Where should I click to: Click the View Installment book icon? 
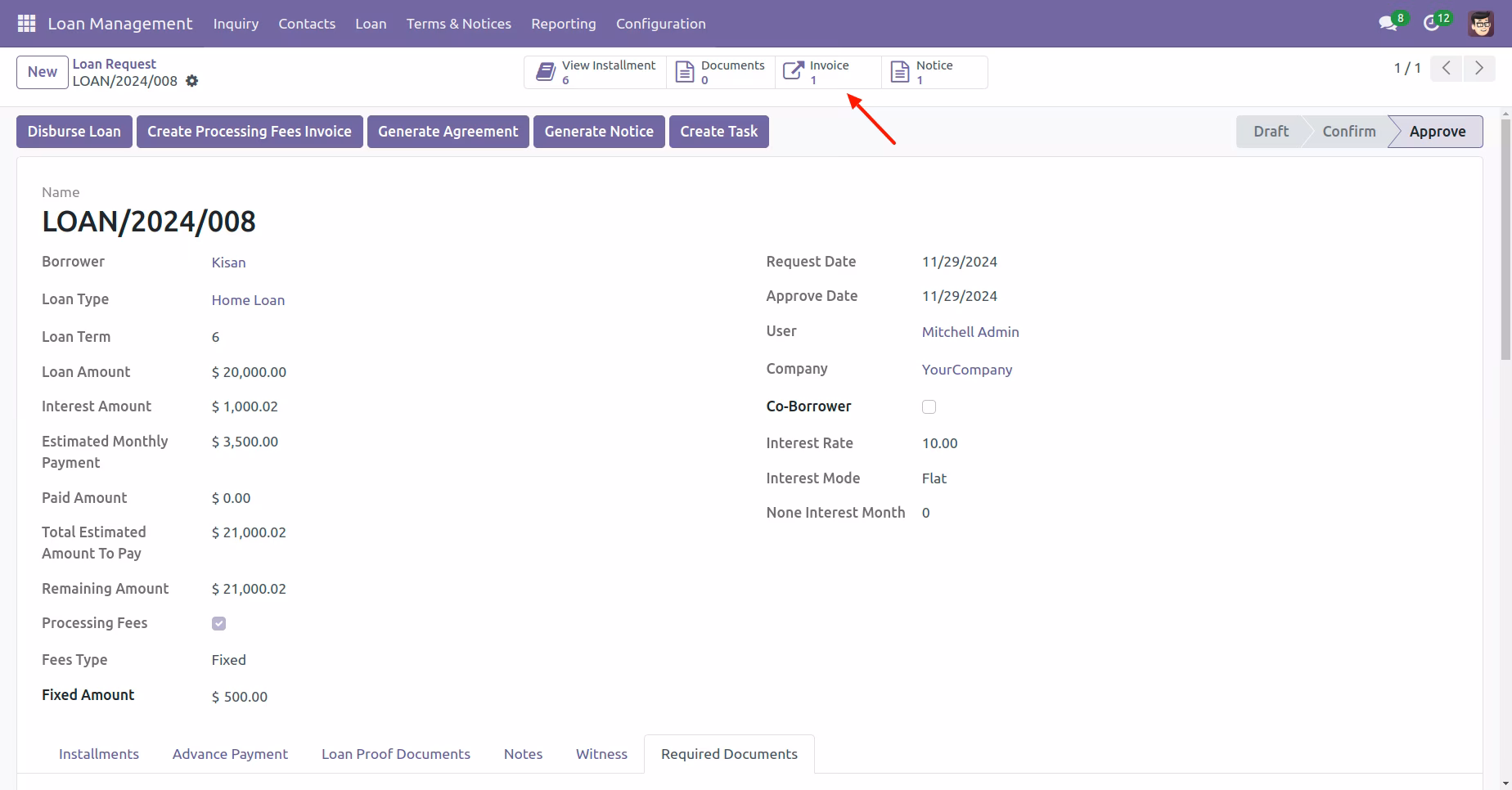(x=546, y=72)
